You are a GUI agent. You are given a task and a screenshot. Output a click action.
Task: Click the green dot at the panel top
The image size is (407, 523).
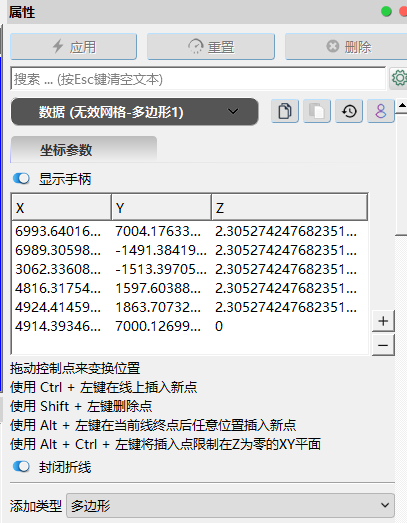click(x=386, y=12)
